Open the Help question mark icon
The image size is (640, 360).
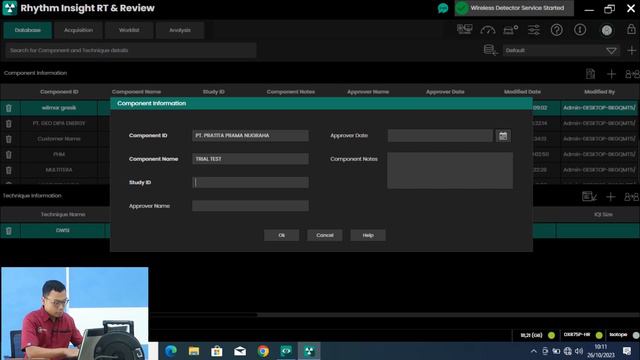click(x=556, y=30)
